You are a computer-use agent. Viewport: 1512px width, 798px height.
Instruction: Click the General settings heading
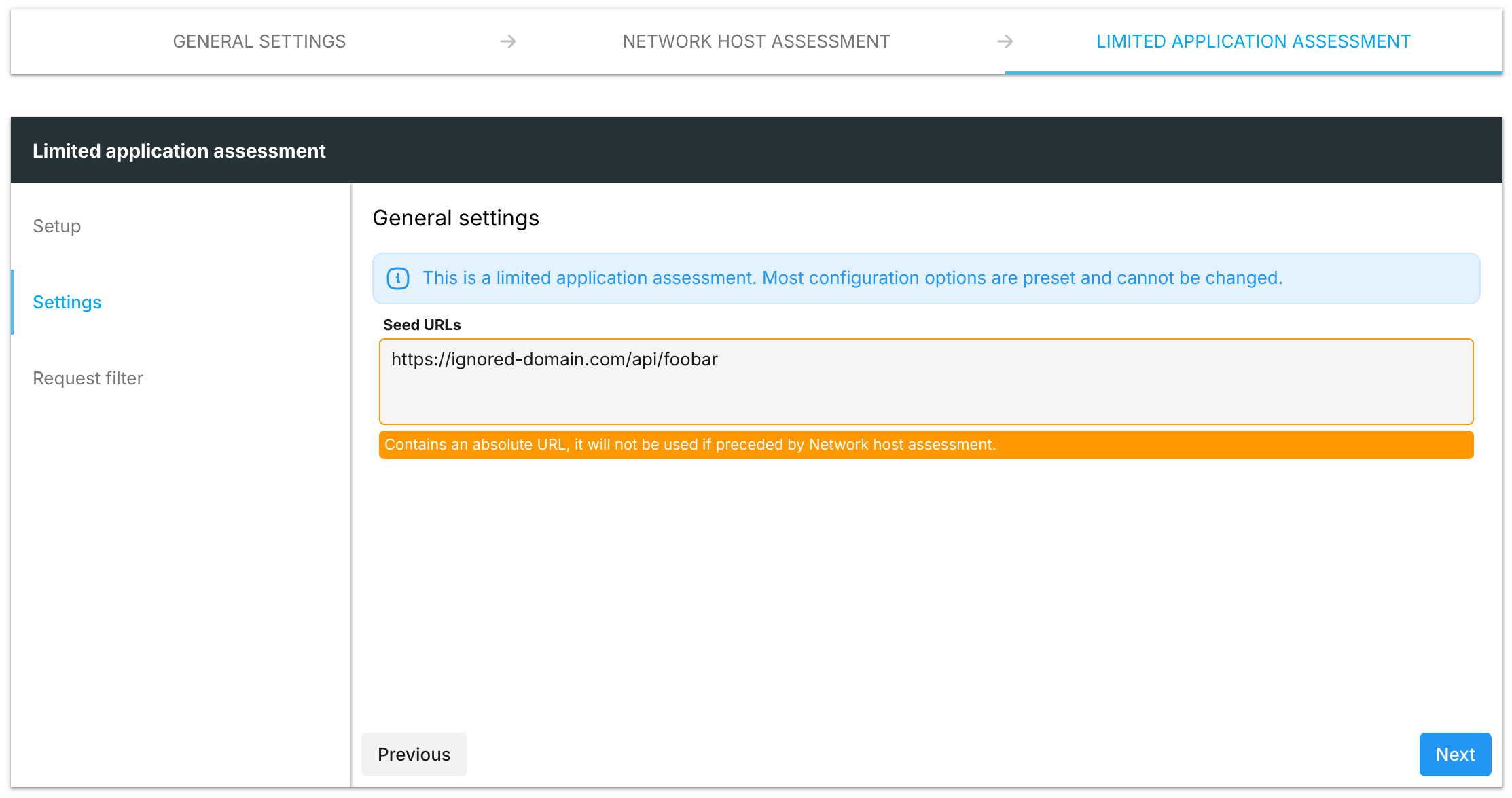coord(456,218)
